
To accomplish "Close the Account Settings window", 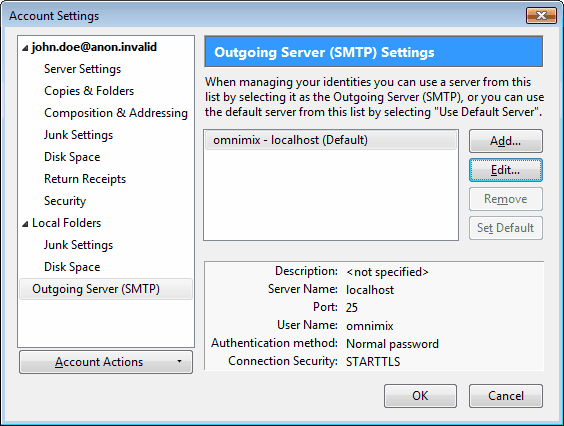I will 541,15.
